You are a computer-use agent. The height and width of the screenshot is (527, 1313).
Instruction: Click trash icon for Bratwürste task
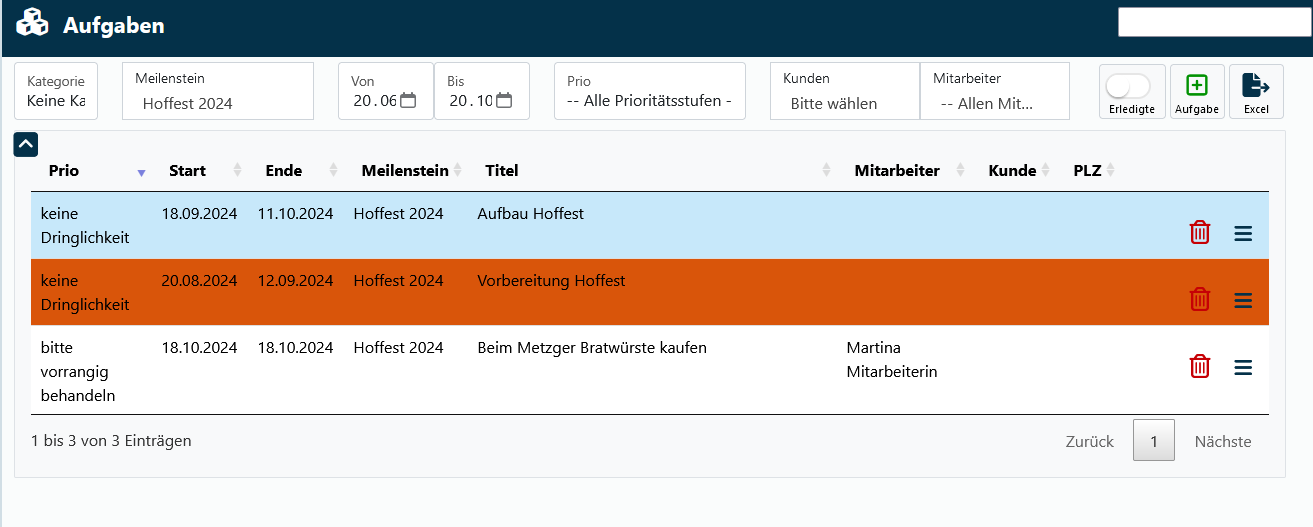1199,367
